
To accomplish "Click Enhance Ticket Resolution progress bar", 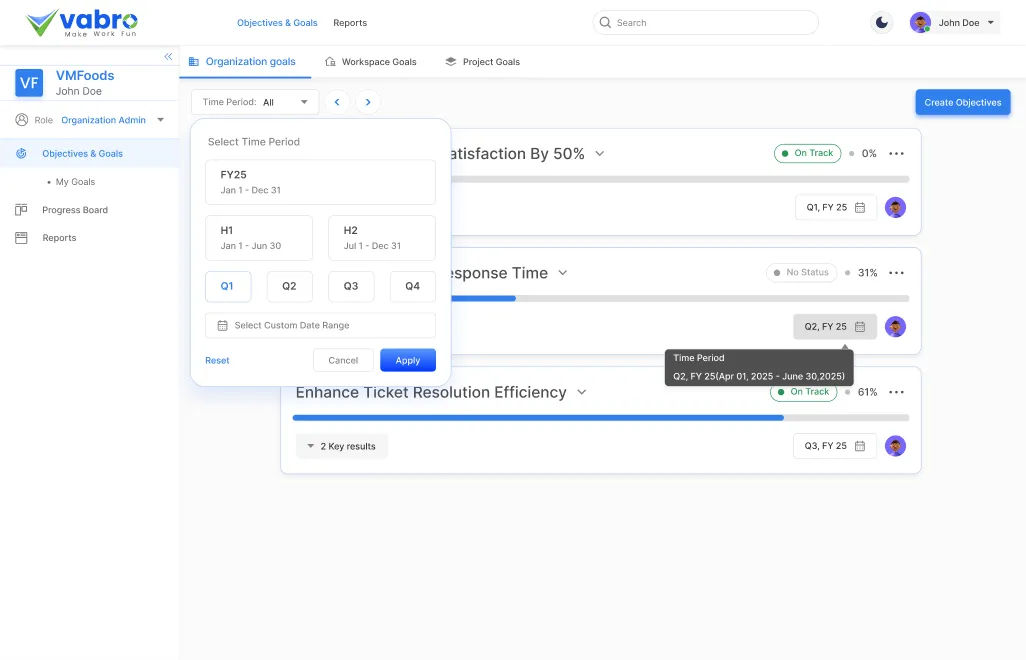I will pos(600,417).
